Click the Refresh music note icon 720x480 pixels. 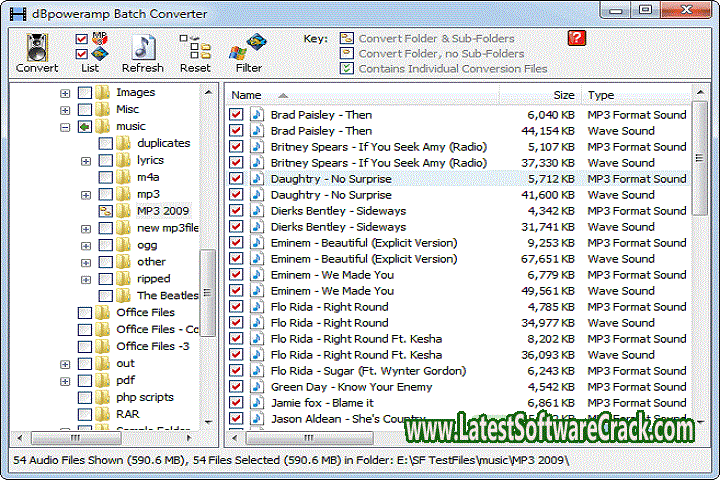[x=142, y=46]
